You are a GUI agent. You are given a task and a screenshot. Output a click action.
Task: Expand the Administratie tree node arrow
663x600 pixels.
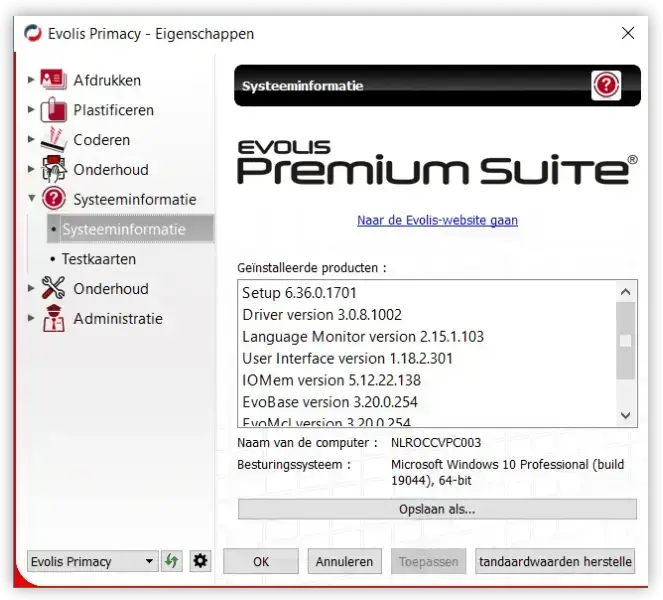coord(30,318)
